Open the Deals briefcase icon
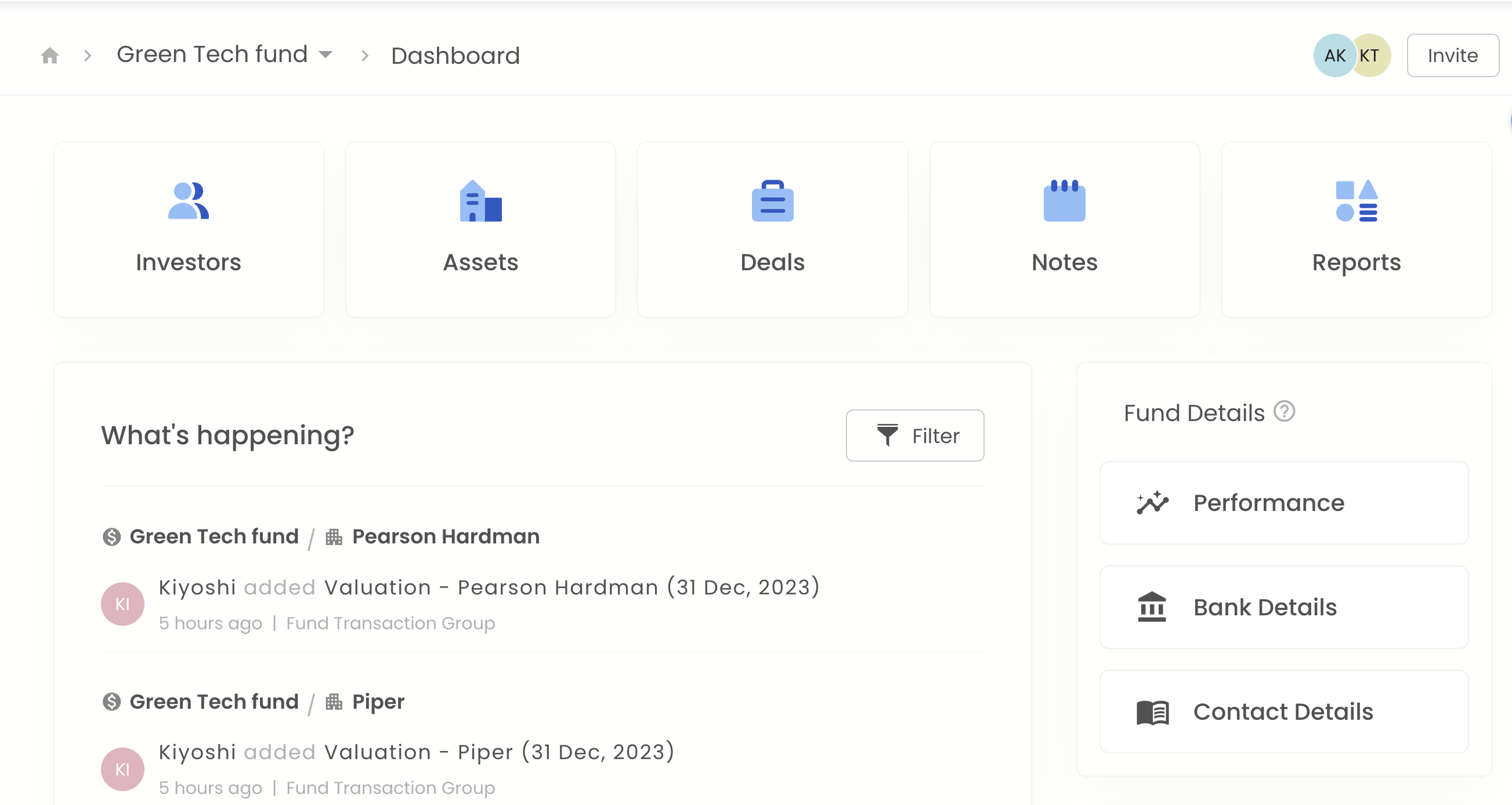 click(x=772, y=201)
